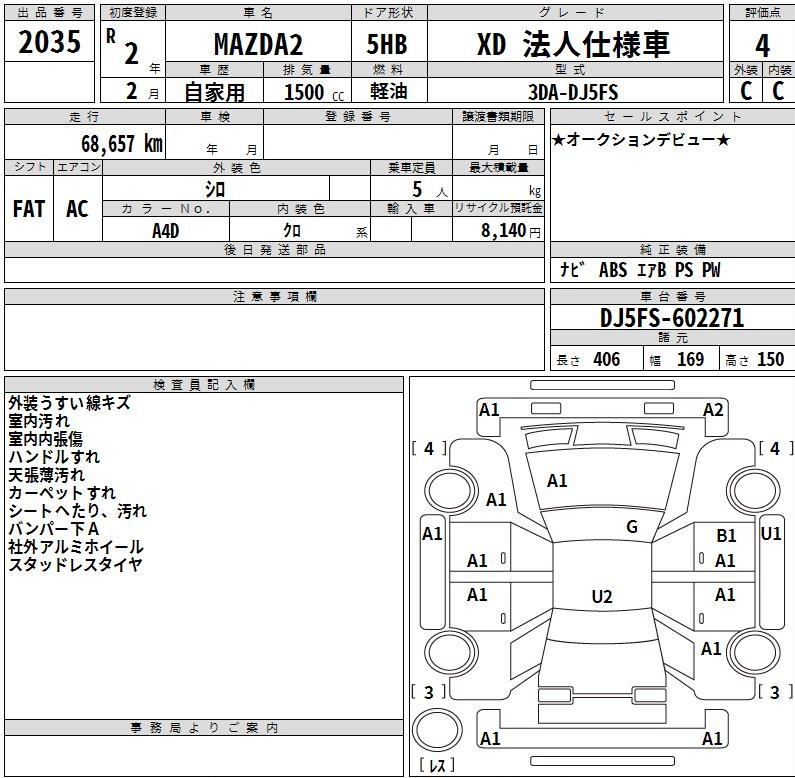Select the U1 mark on right sill
The image size is (795, 778).
tap(771, 534)
